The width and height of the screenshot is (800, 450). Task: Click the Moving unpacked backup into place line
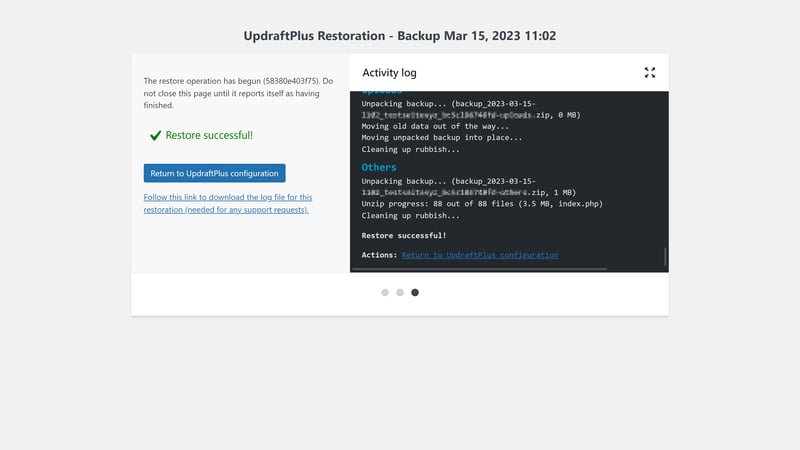[444, 138]
